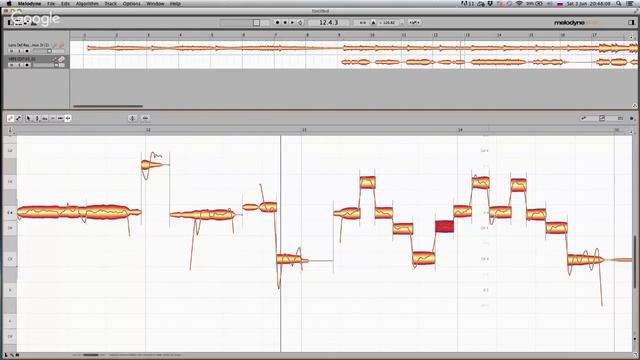Toggle cycle mode in the transport
The image size is (640, 360).
(300, 22)
